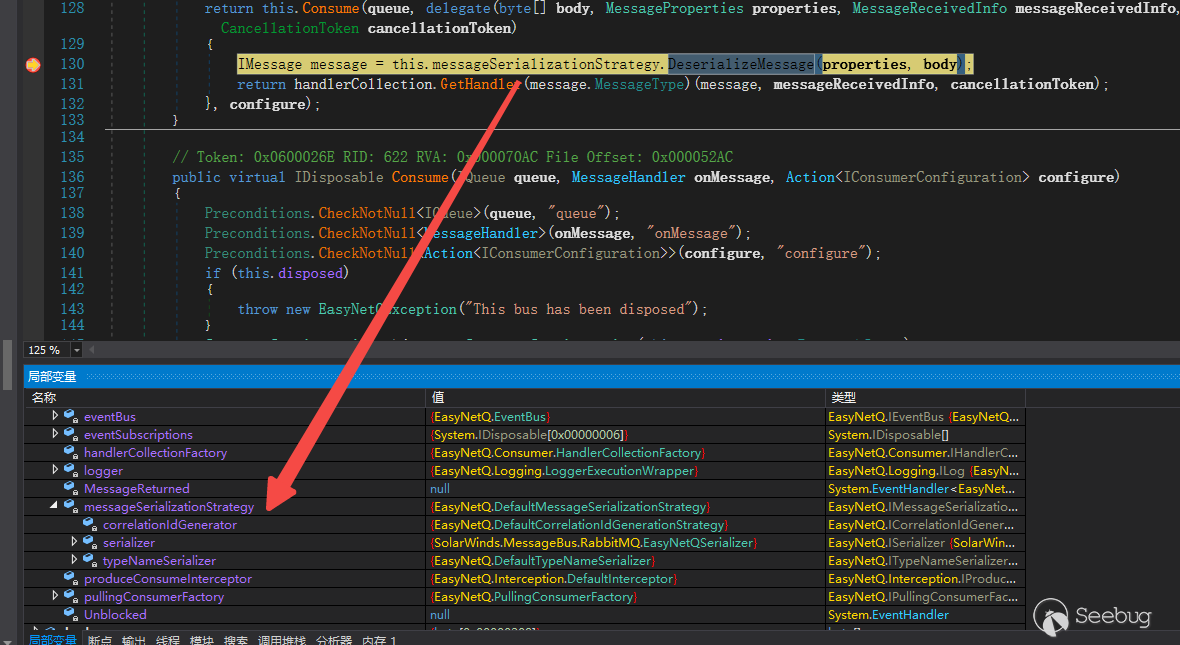This screenshot has width=1180, height=645.
Task: Click DeserializeMessage on line 130
Action: point(741,64)
